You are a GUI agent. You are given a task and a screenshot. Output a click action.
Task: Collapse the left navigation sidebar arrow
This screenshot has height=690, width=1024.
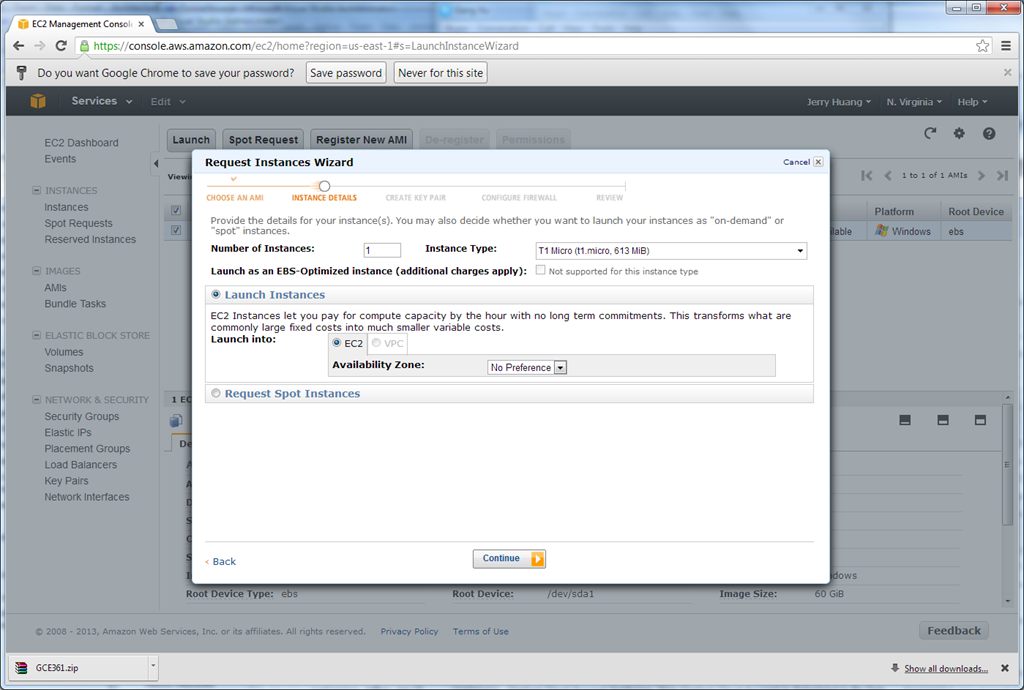click(155, 163)
